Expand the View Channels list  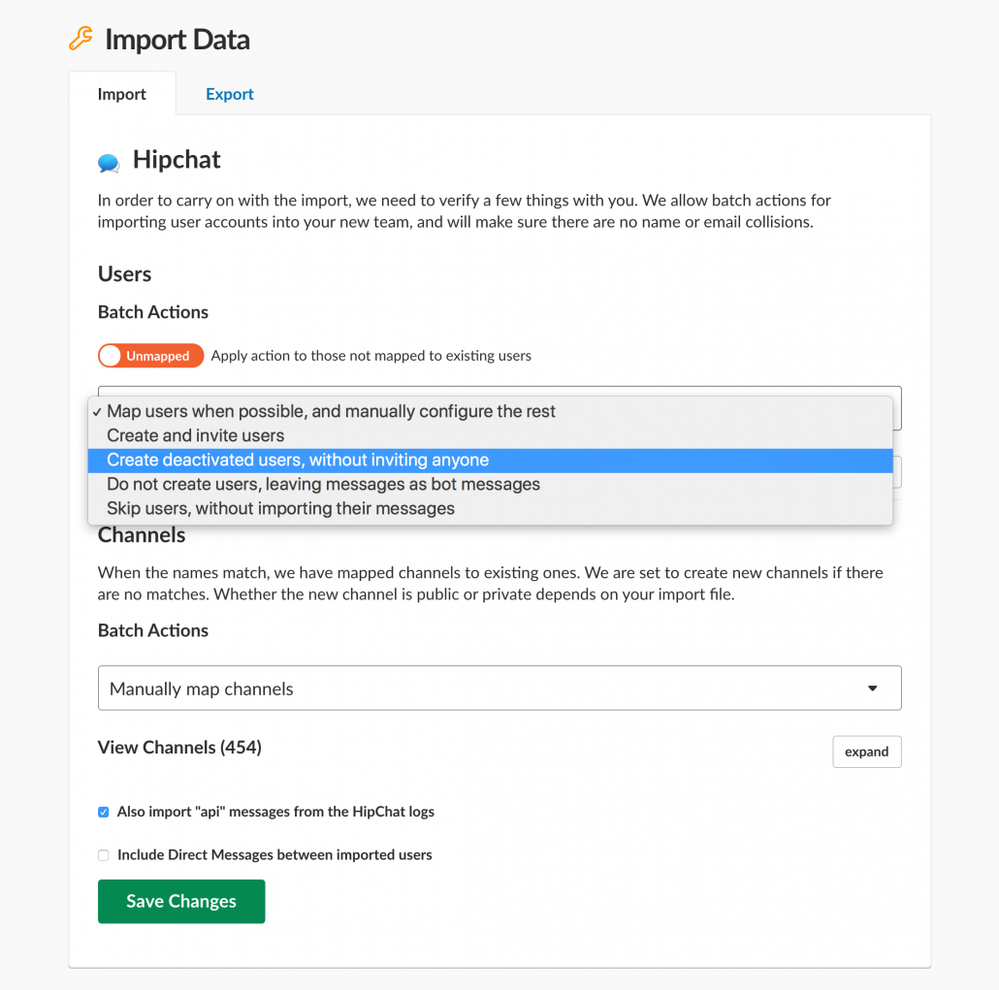click(x=866, y=752)
